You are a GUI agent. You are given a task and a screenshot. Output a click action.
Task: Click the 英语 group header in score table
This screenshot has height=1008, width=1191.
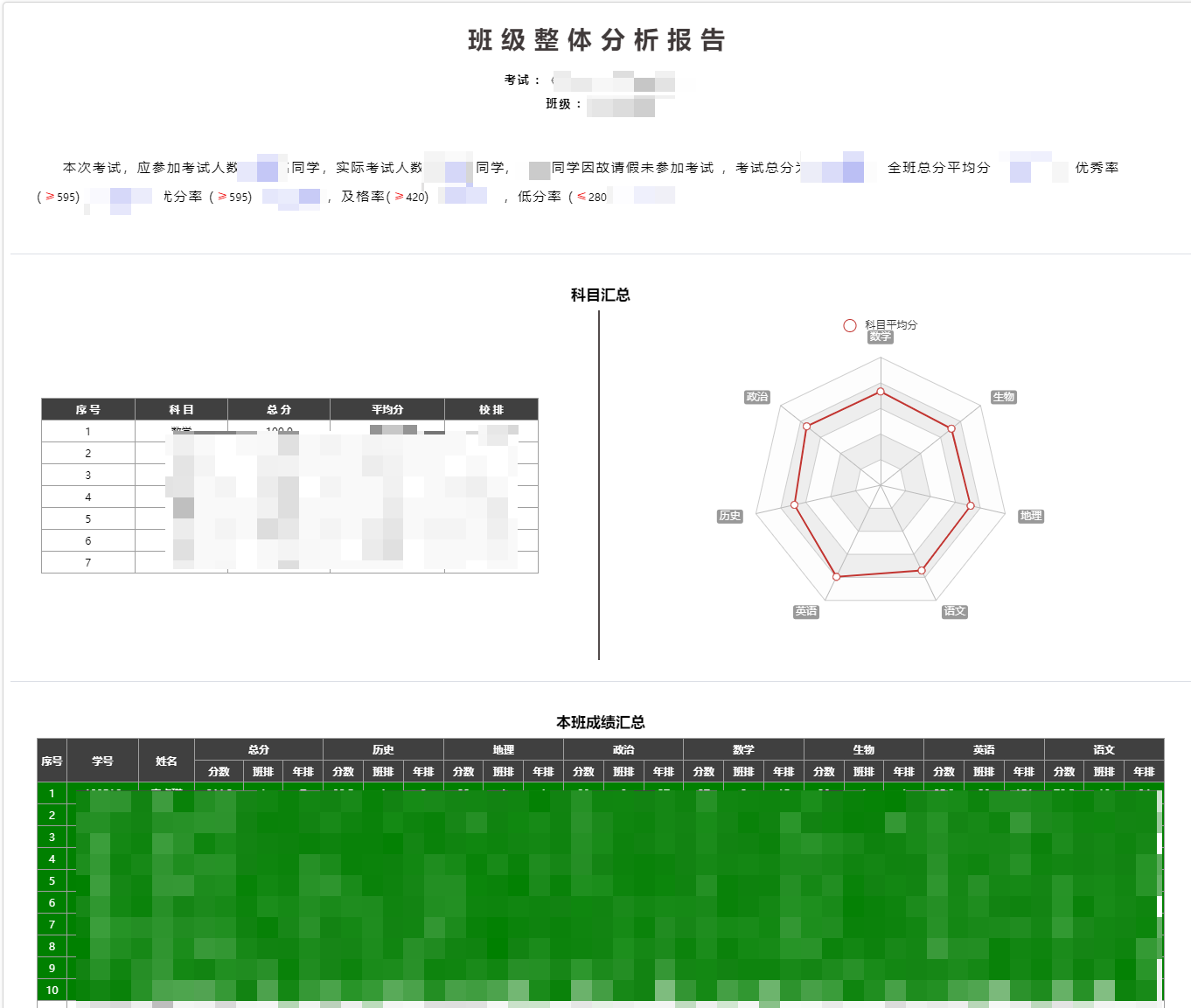pos(984,749)
